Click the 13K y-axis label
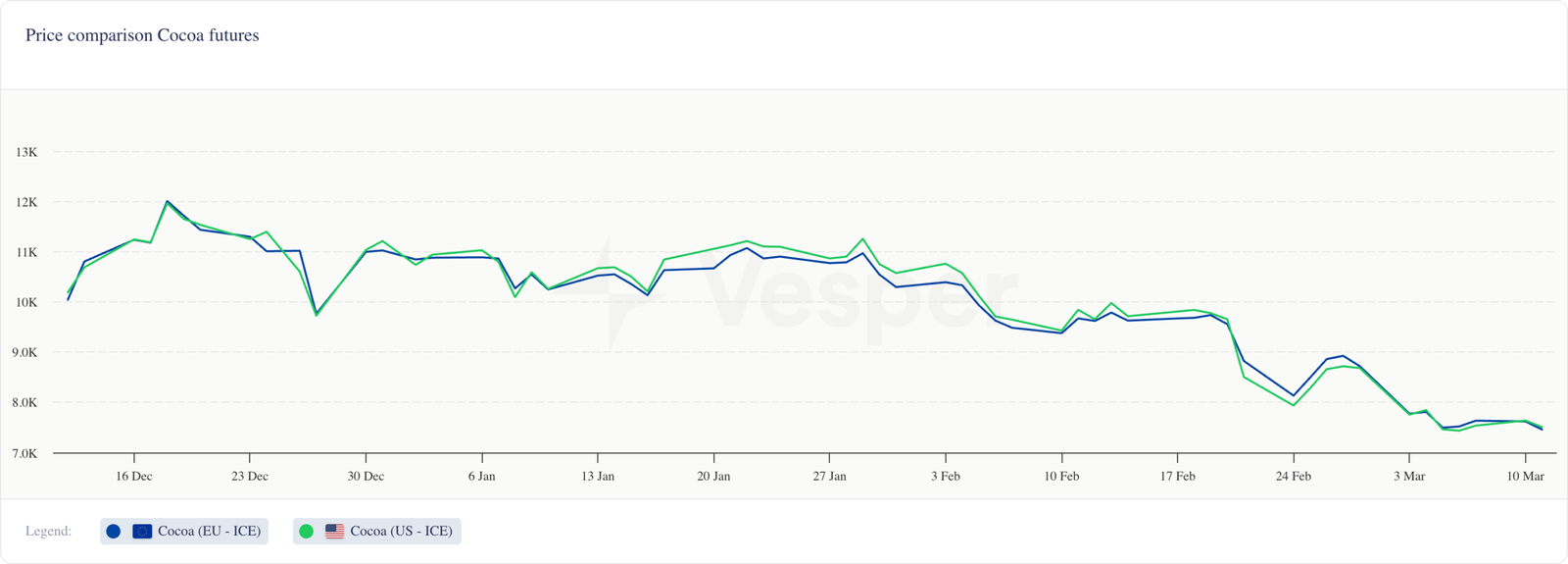This screenshot has height=564, width=1568. point(26,152)
